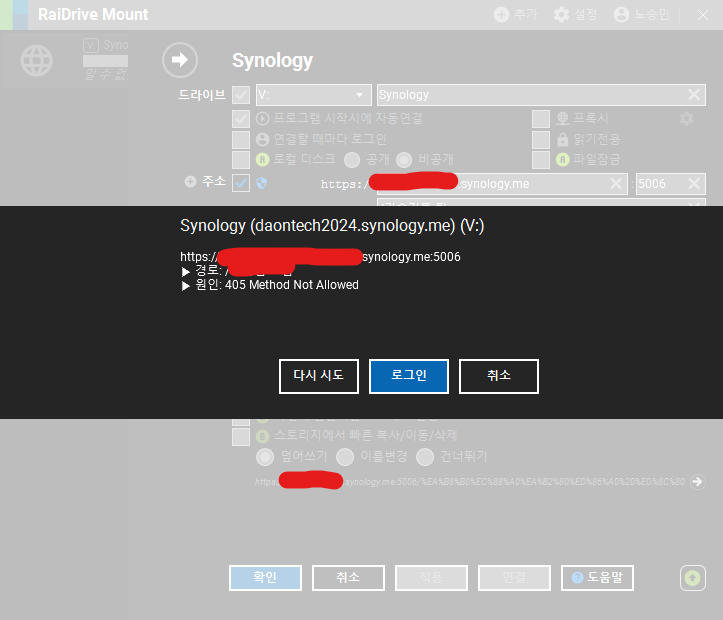
Task: Click the proxy globe icon beside 프록시
Action: point(563,118)
